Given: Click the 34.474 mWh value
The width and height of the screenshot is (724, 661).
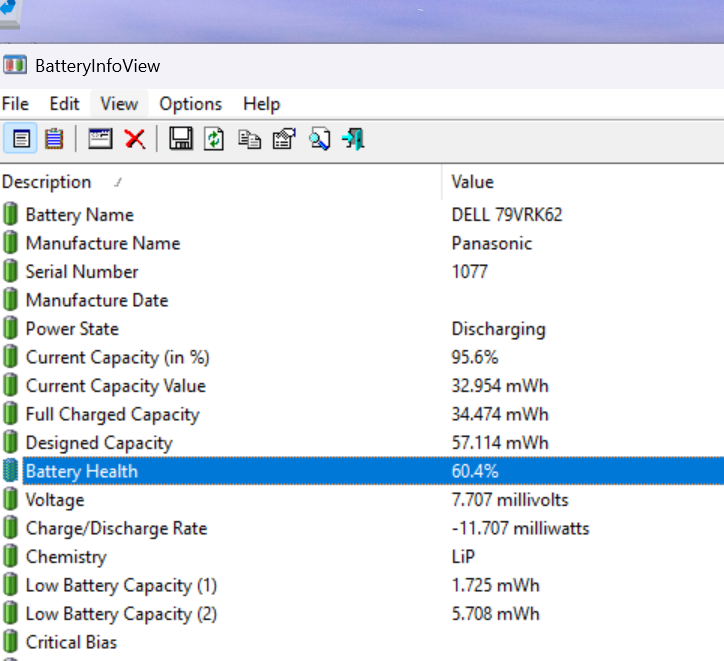Looking at the screenshot, I should coord(500,414).
